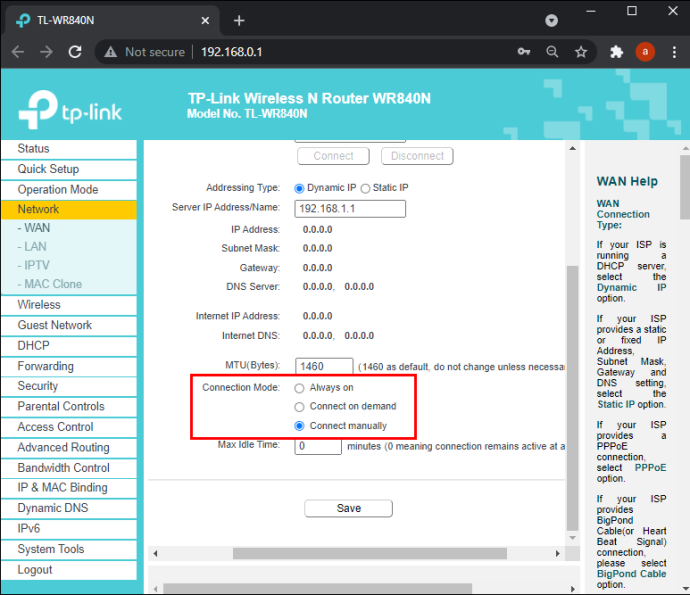Open the saved password key icon
690x595 pixels.
pyautogui.click(x=524, y=52)
